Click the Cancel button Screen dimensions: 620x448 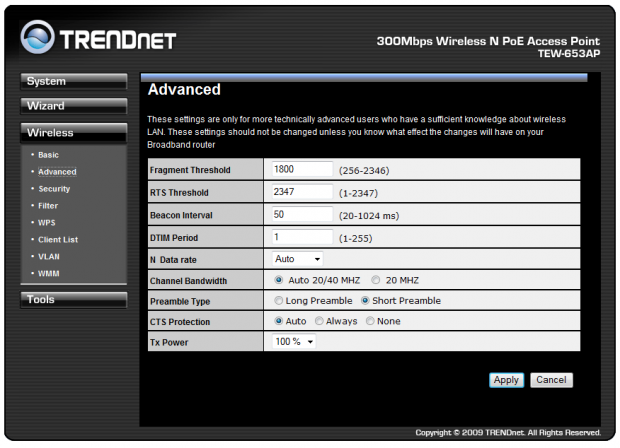coord(551,380)
